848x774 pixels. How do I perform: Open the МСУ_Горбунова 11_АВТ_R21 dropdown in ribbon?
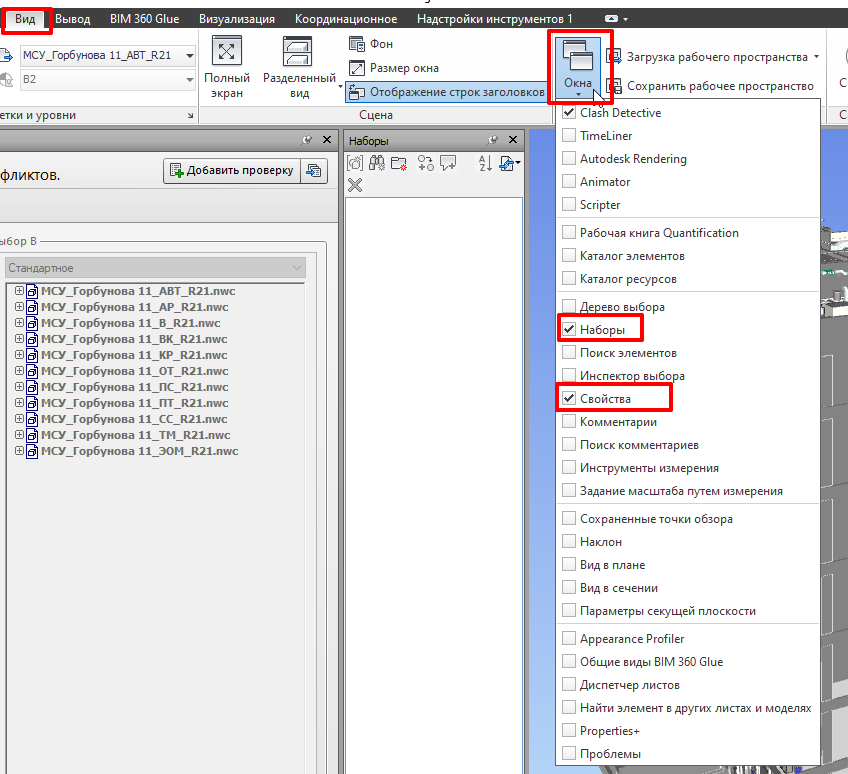[x=189, y=56]
